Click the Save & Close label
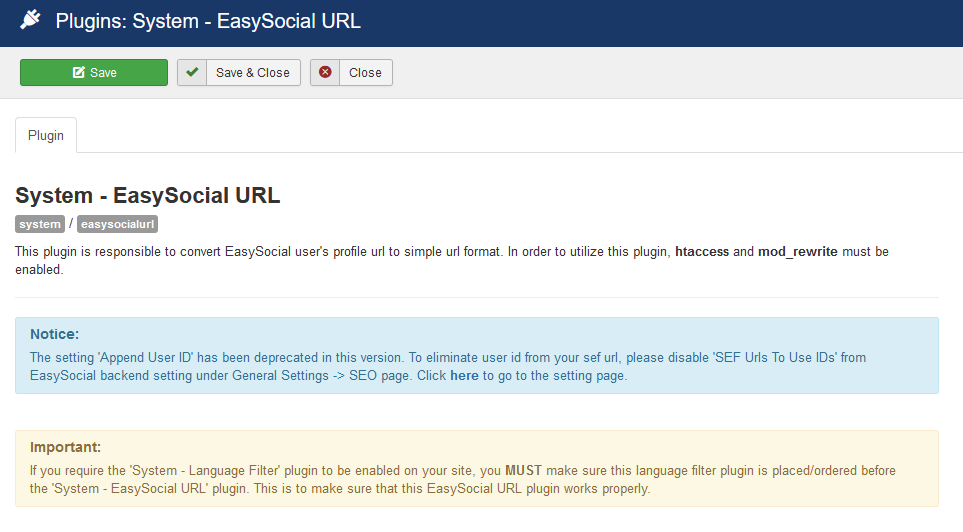963x532 pixels. point(252,72)
